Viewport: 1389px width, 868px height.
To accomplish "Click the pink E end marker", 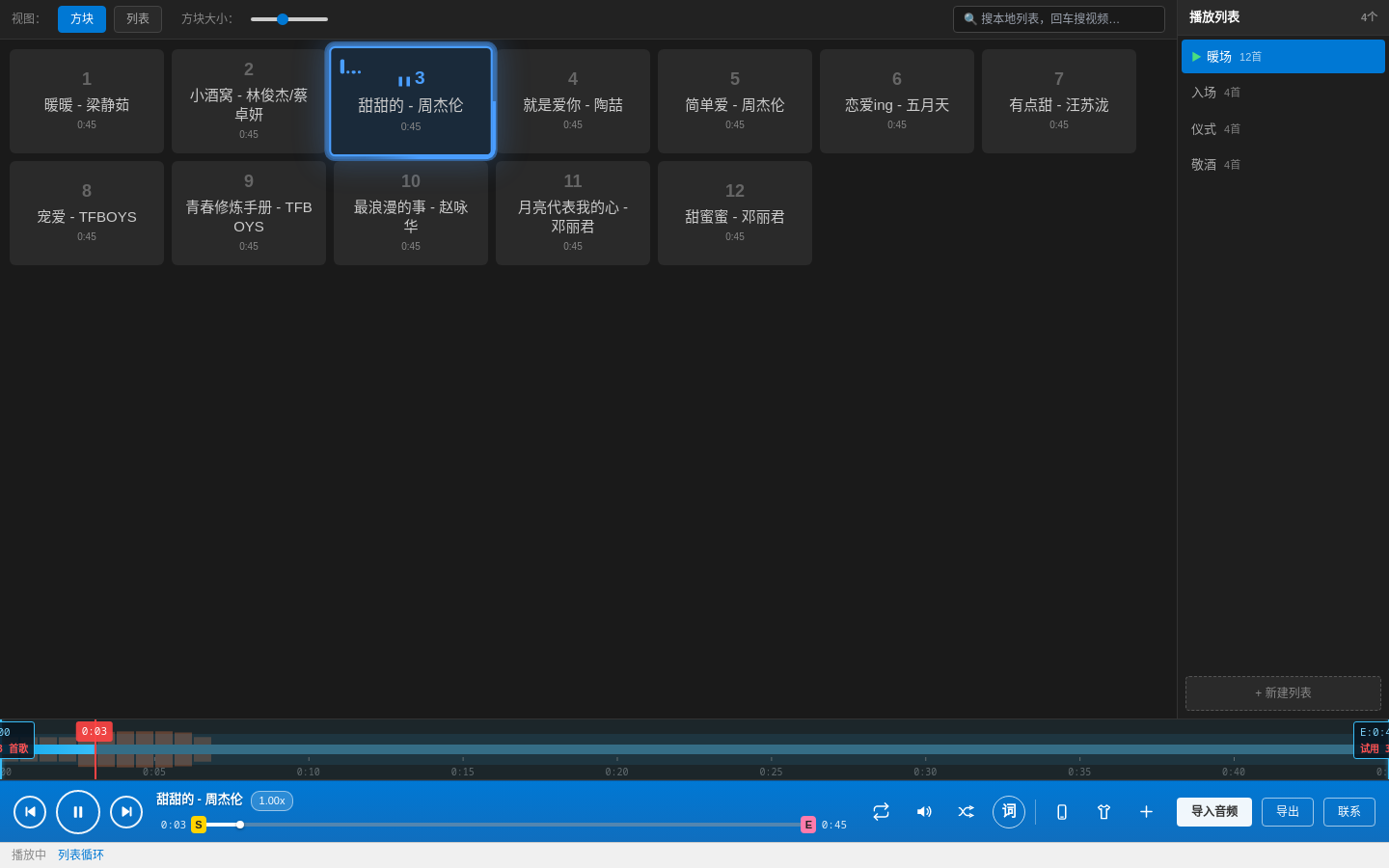I will (x=808, y=825).
